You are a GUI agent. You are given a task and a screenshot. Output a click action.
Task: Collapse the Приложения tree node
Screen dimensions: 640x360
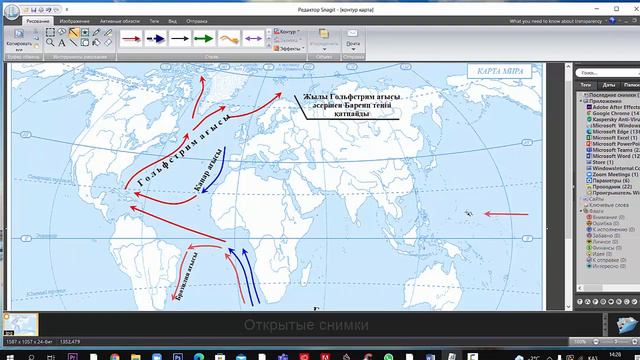click(x=581, y=101)
